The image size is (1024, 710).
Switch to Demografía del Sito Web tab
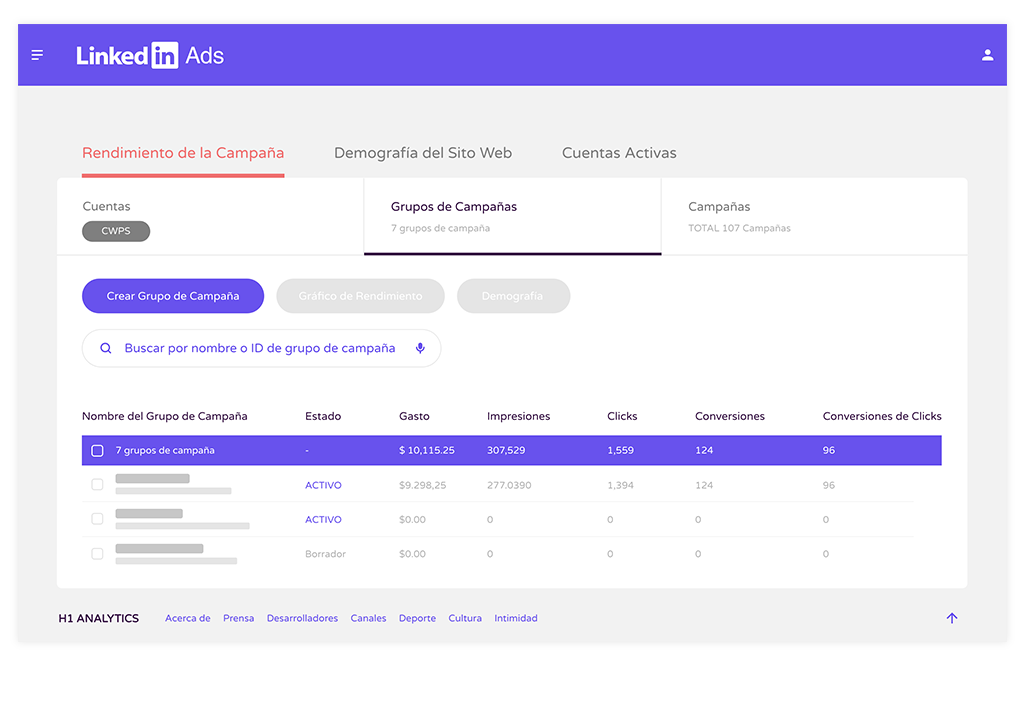click(x=422, y=153)
